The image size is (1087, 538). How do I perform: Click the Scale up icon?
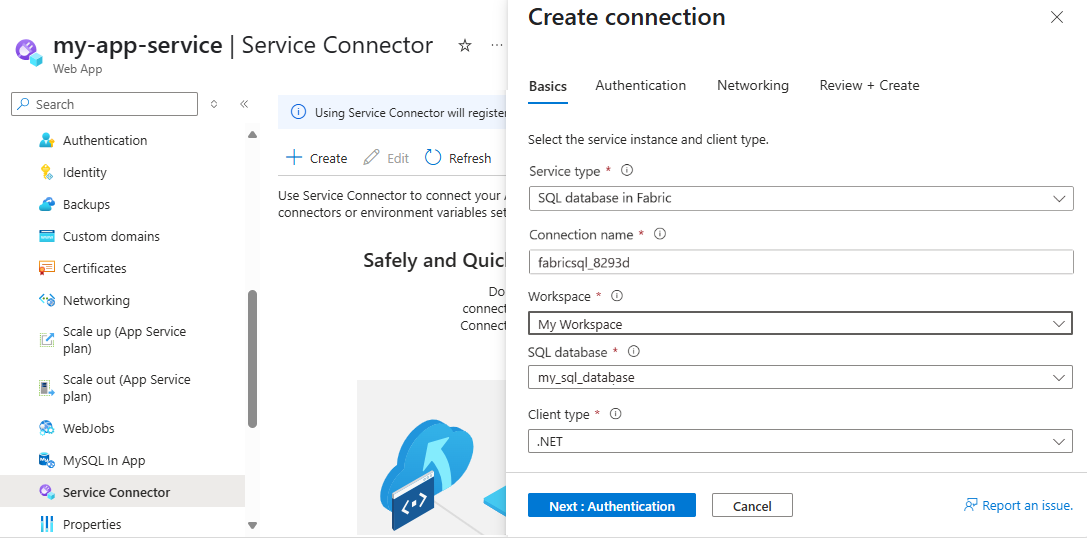point(46,340)
